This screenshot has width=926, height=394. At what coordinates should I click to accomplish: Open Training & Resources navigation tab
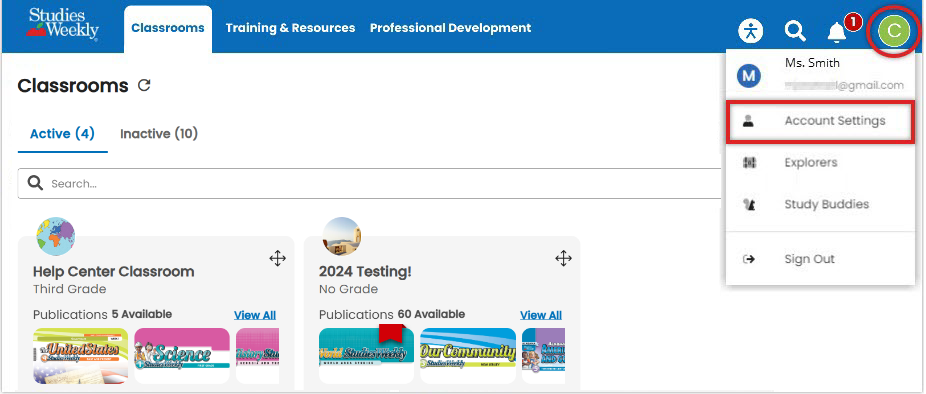tap(291, 28)
